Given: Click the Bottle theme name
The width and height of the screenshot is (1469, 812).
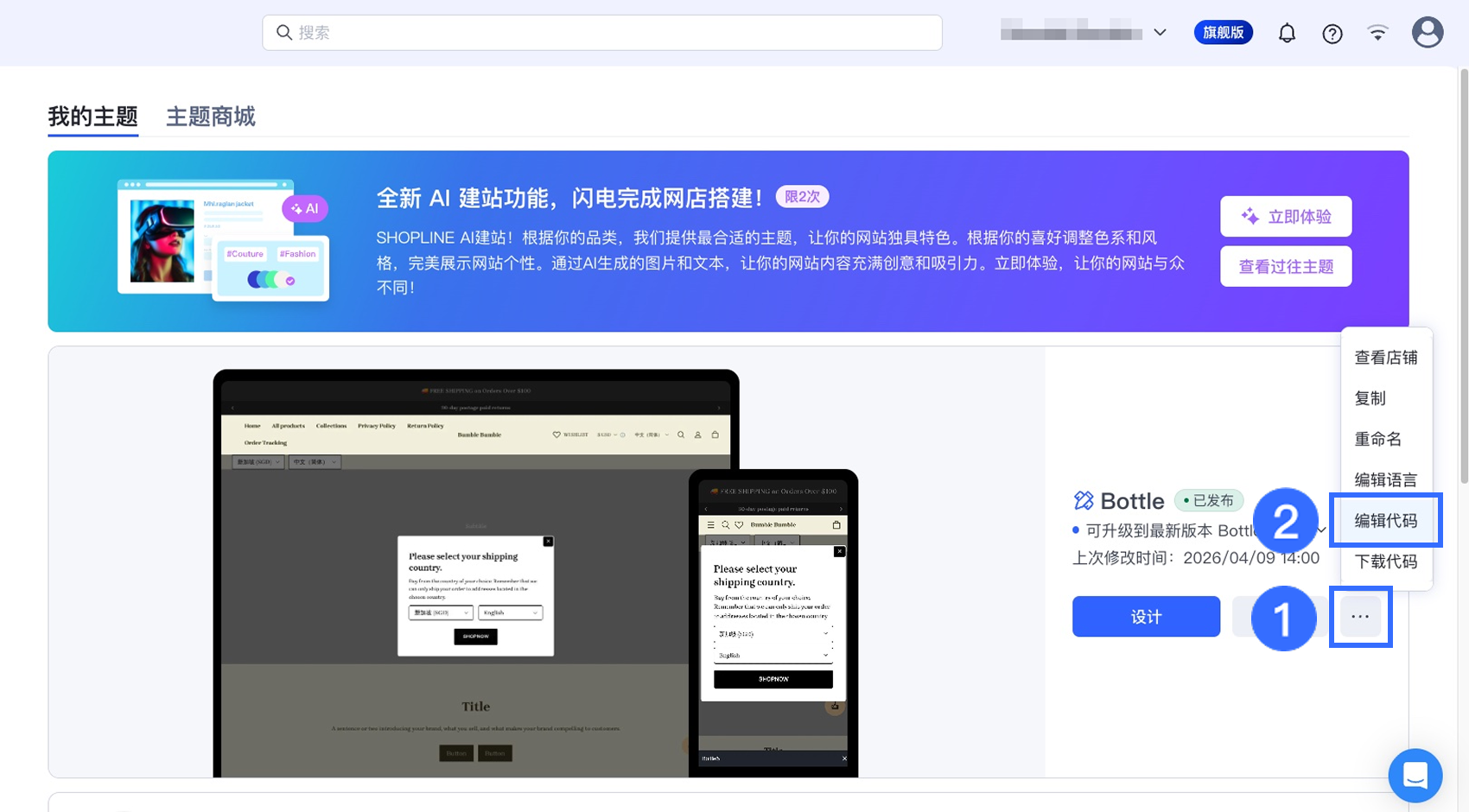Looking at the screenshot, I should point(1132,501).
